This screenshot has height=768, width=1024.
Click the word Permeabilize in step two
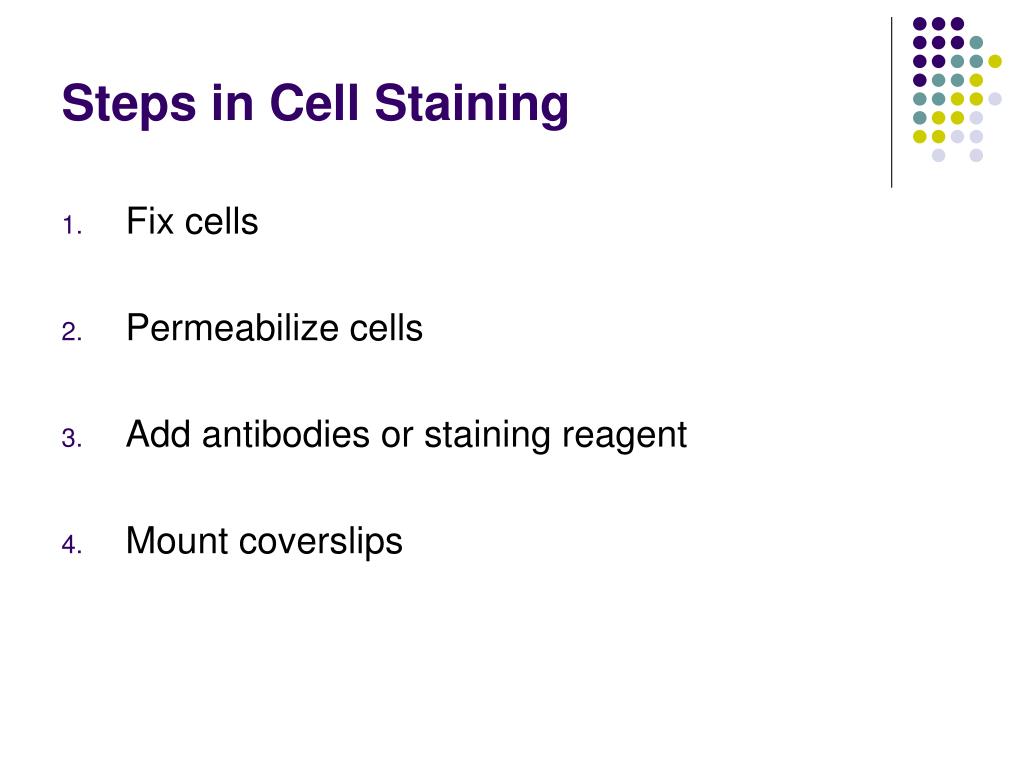[232, 327]
